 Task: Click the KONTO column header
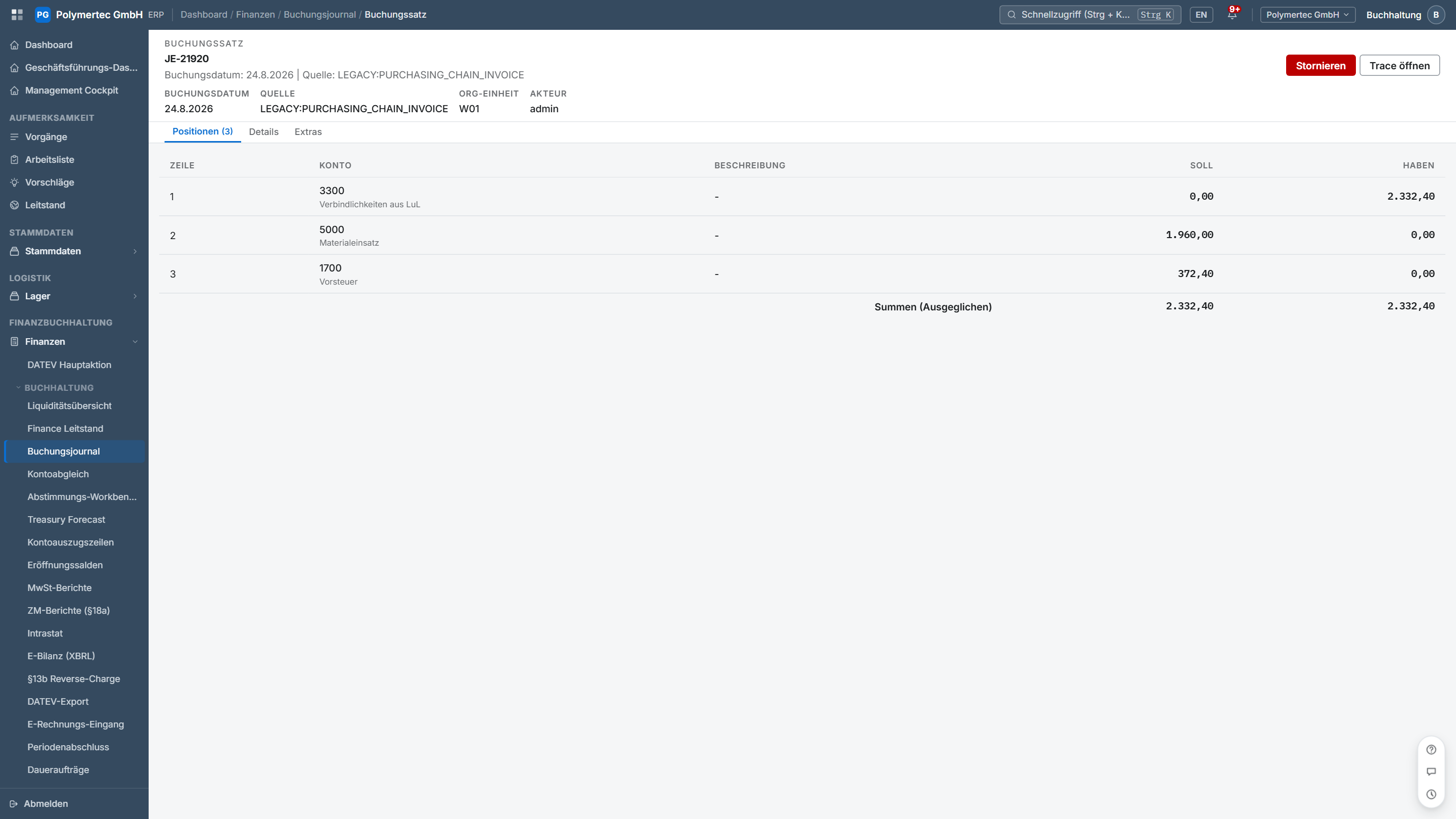point(335,165)
